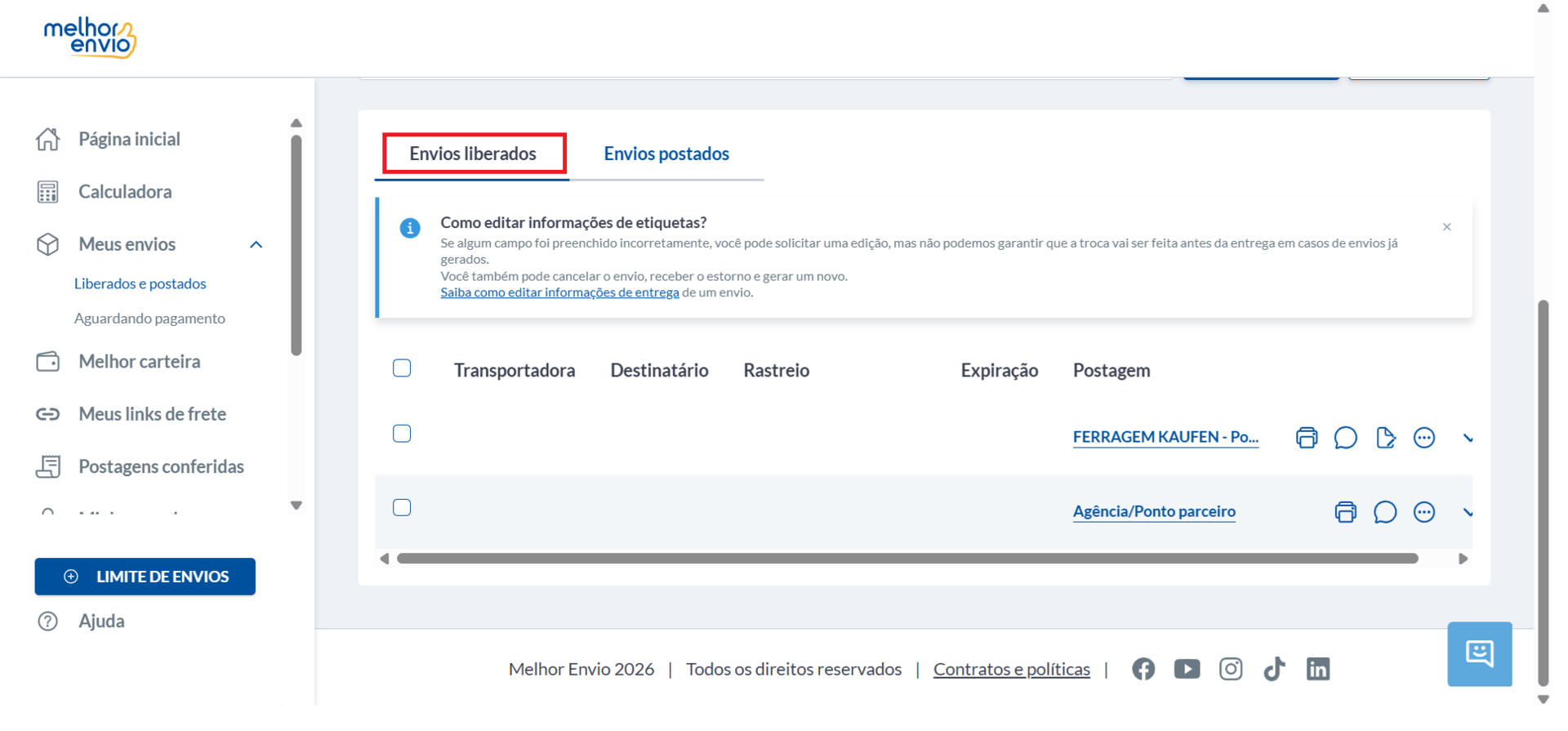Screen dimensions: 1568x731
Task: Open FERRAGEM KAUFEN posting location link
Action: point(1165,437)
